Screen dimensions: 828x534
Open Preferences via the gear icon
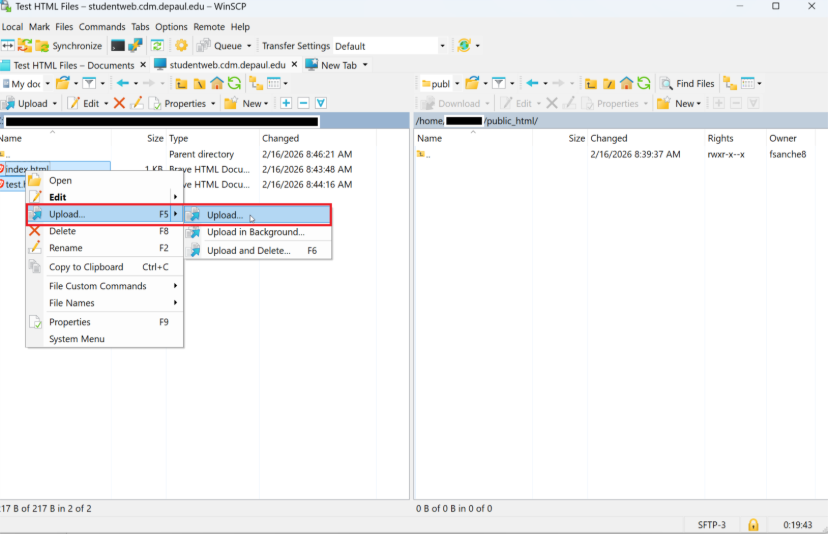(181, 46)
